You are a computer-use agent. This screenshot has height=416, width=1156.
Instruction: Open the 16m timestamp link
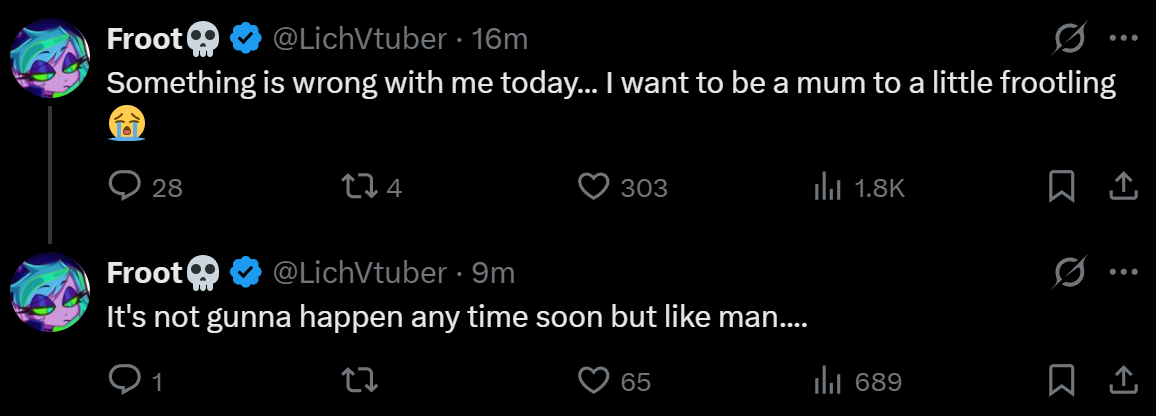(x=500, y=39)
